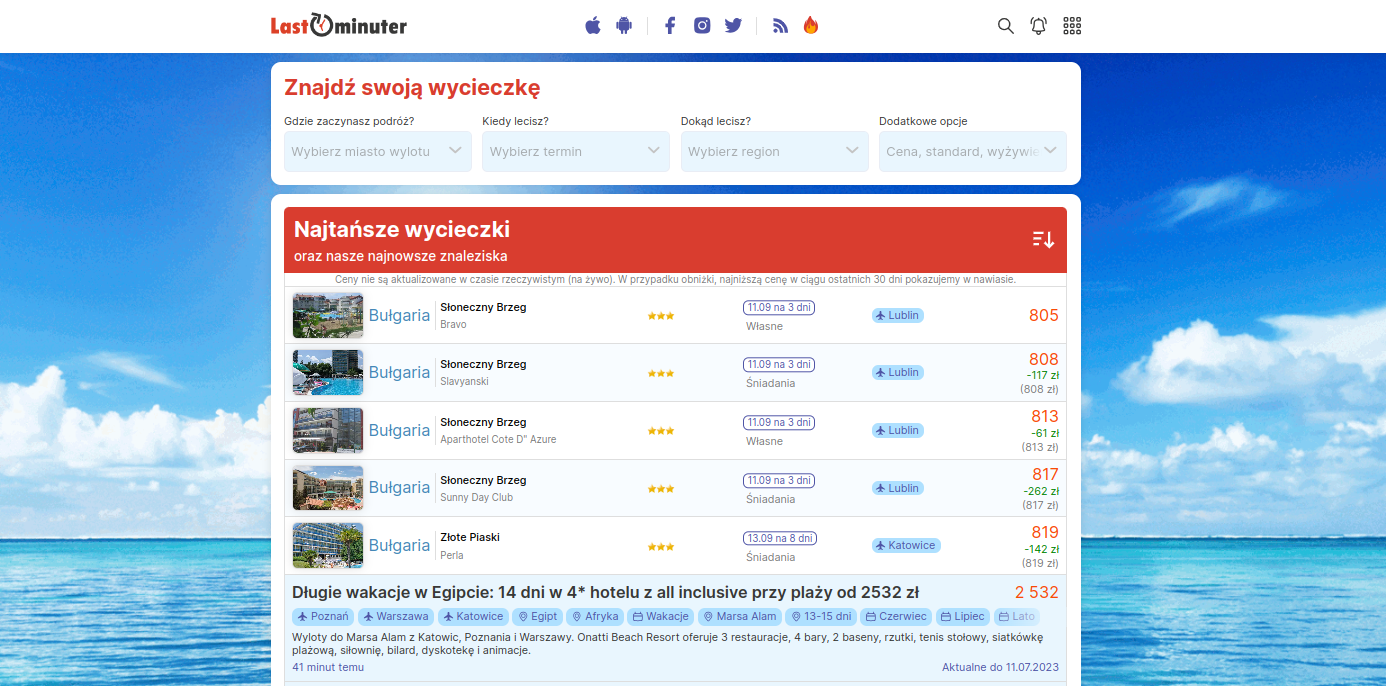Click the sort icon in red header
Screen dimensions: 1386x686
pyautogui.click(x=1043, y=239)
